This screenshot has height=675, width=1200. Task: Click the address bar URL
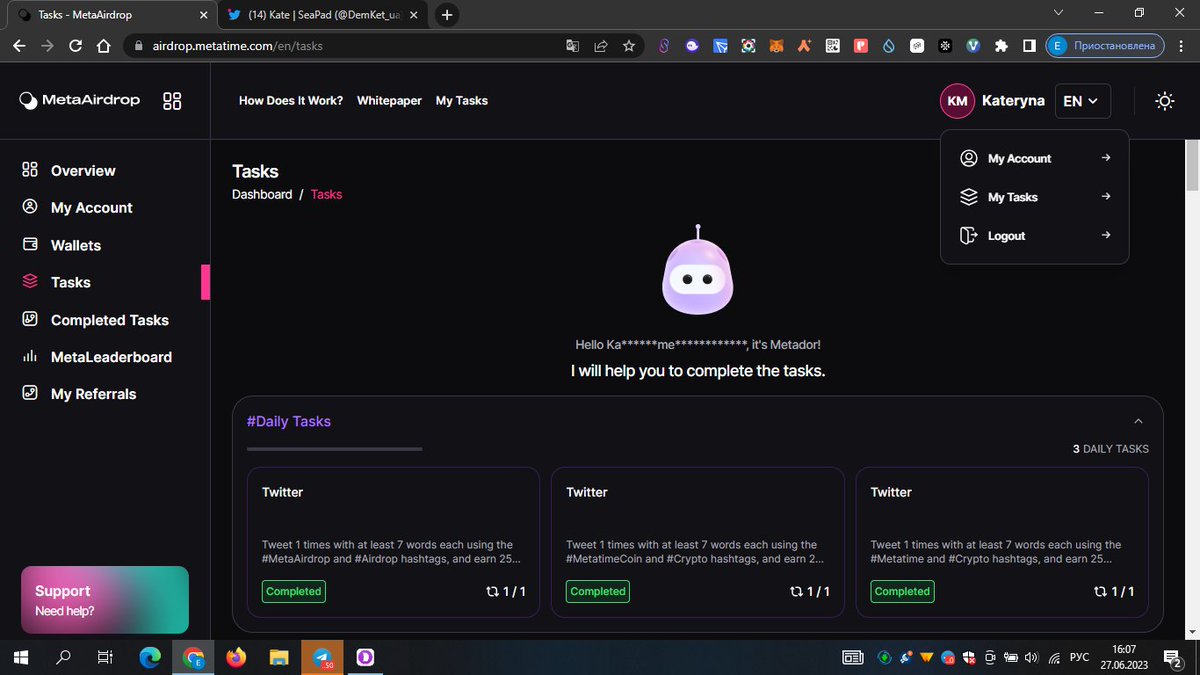pos(238,46)
